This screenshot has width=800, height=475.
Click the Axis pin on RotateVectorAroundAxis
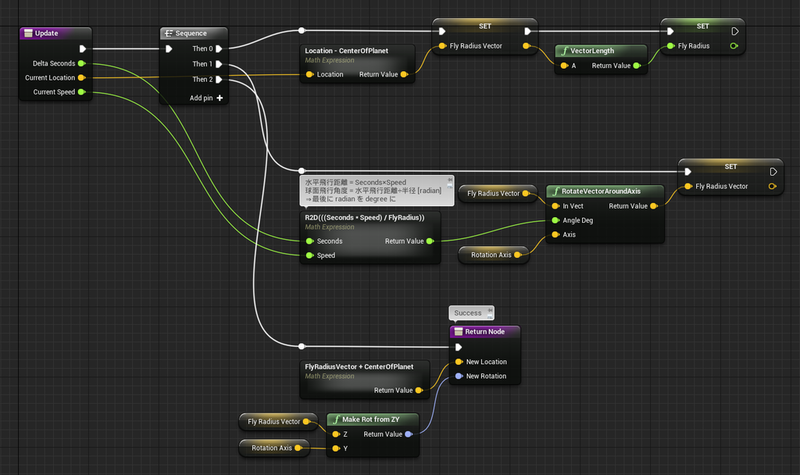[556, 235]
